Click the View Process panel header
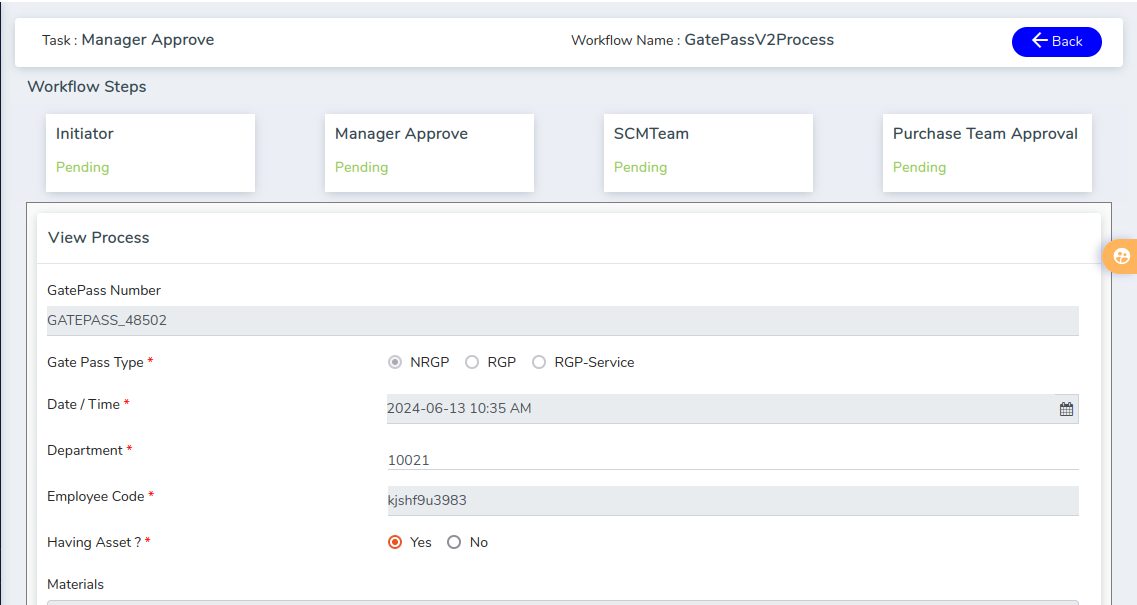The height and width of the screenshot is (605, 1137). coord(99,238)
